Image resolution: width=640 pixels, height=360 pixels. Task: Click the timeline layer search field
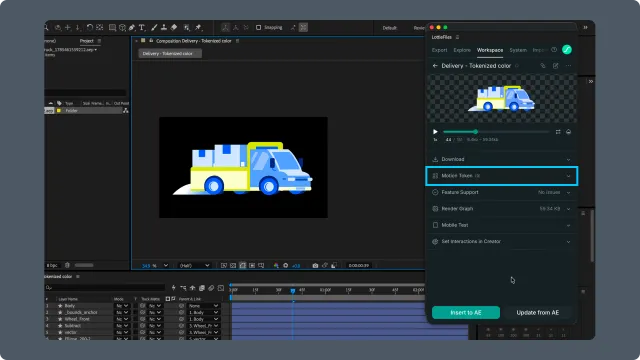point(104,288)
